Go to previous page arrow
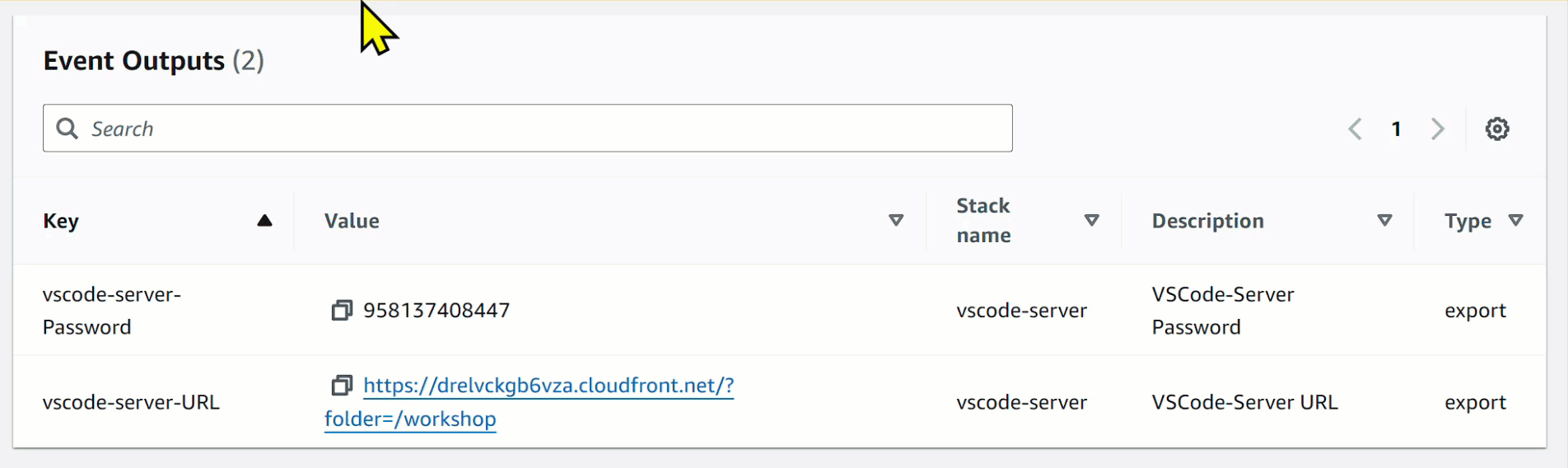 (x=1356, y=129)
